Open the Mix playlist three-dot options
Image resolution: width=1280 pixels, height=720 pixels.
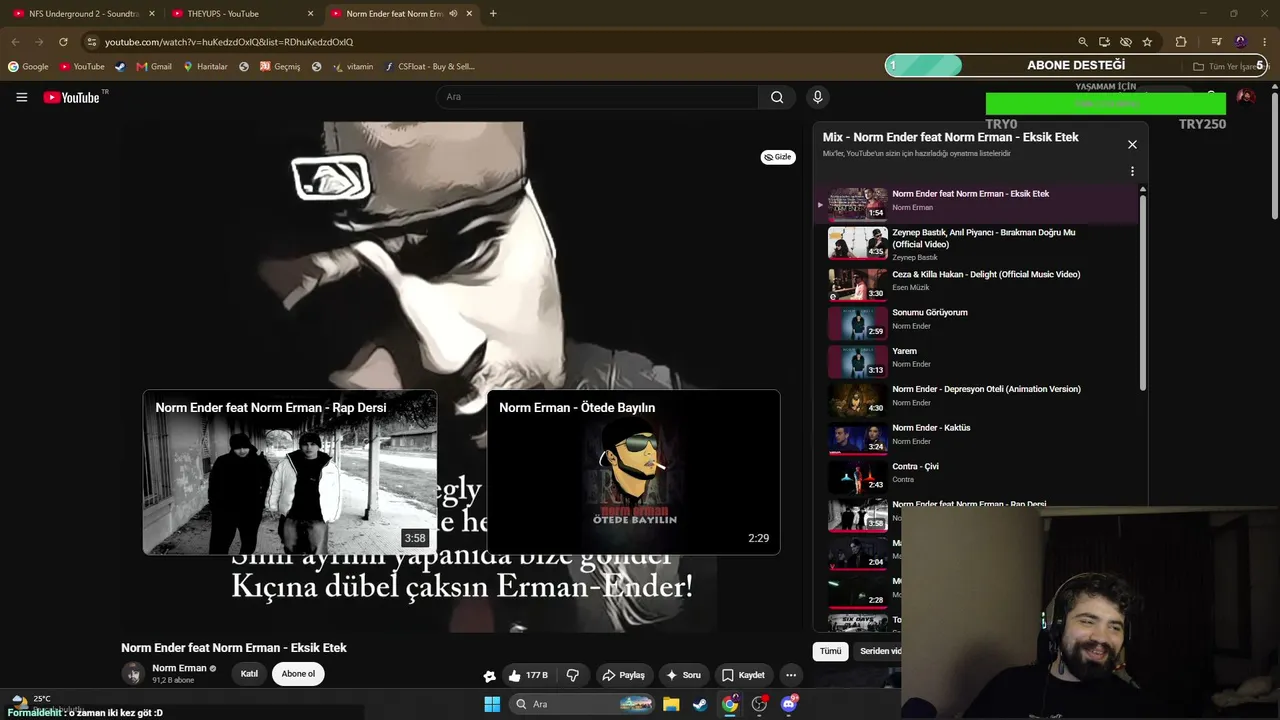click(x=1132, y=171)
